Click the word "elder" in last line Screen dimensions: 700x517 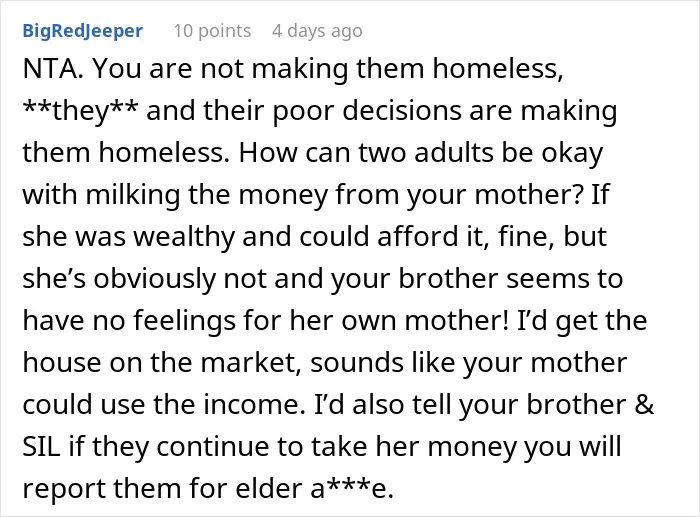coord(269,488)
